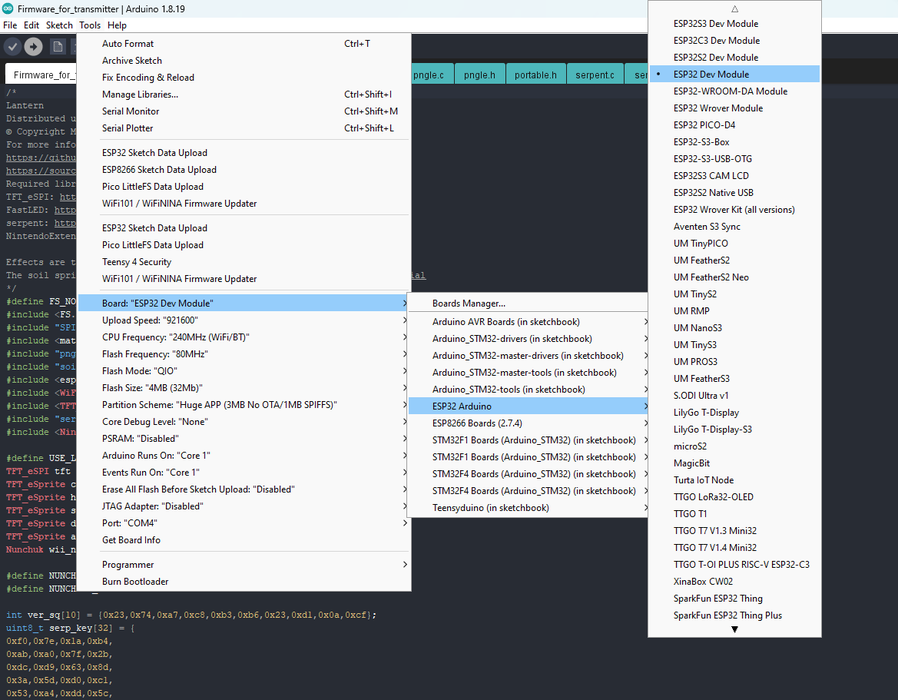Click the Arduino logo in title bar
The width and height of the screenshot is (898, 700).
click(7, 9)
